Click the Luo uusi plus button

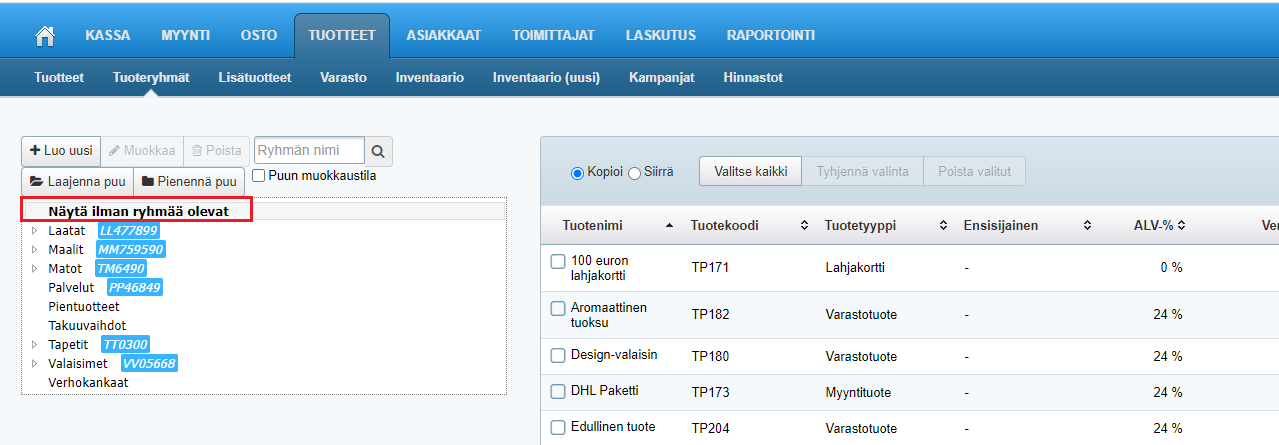coord(60,151)
